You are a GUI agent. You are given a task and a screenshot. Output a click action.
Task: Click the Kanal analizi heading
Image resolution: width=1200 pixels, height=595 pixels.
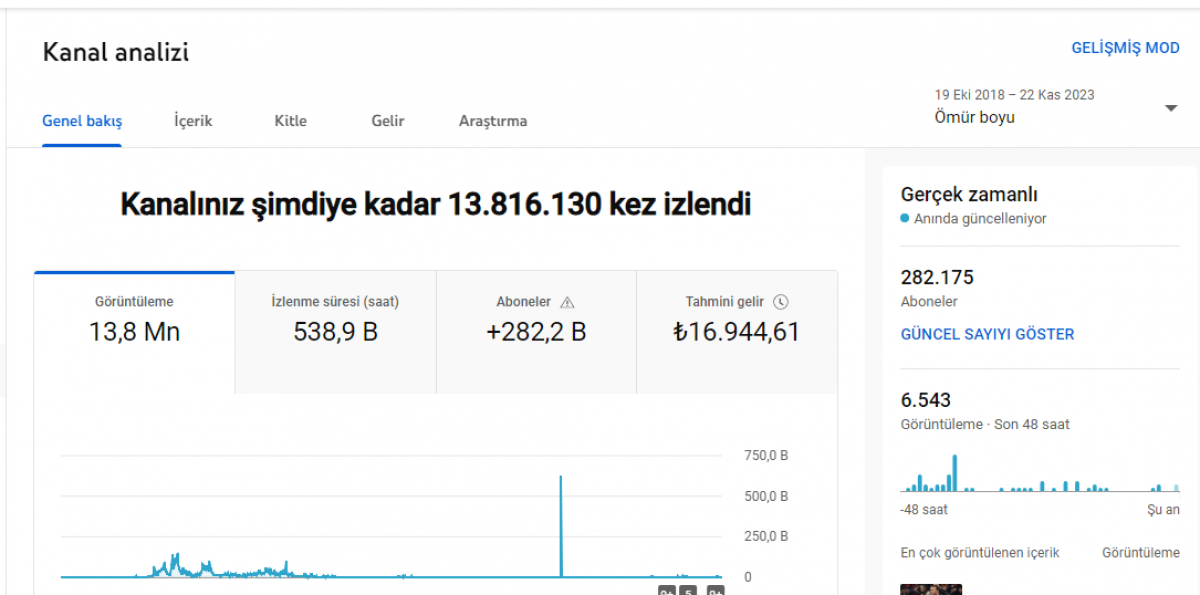[116, 52]
